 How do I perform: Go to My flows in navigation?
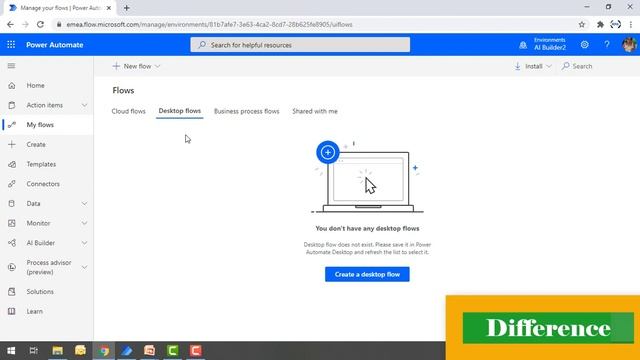[40, 125]
